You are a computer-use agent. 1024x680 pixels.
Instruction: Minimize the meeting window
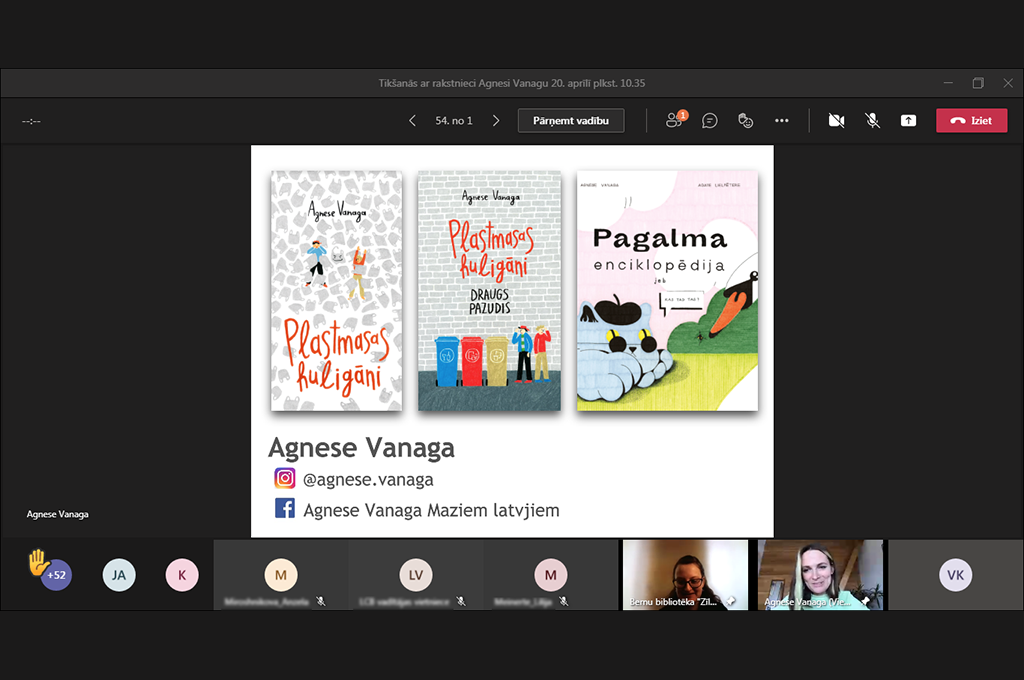[948, 83]
